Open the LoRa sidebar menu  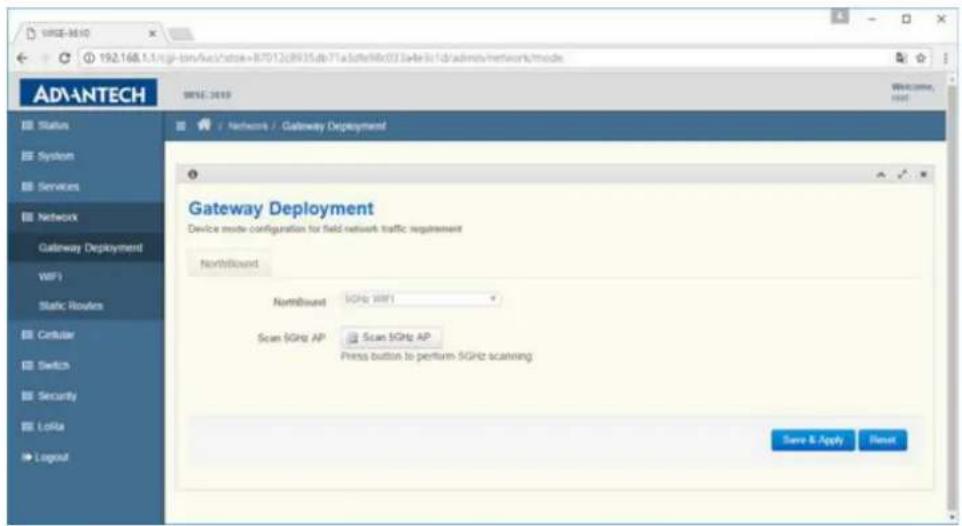[43, 427]
